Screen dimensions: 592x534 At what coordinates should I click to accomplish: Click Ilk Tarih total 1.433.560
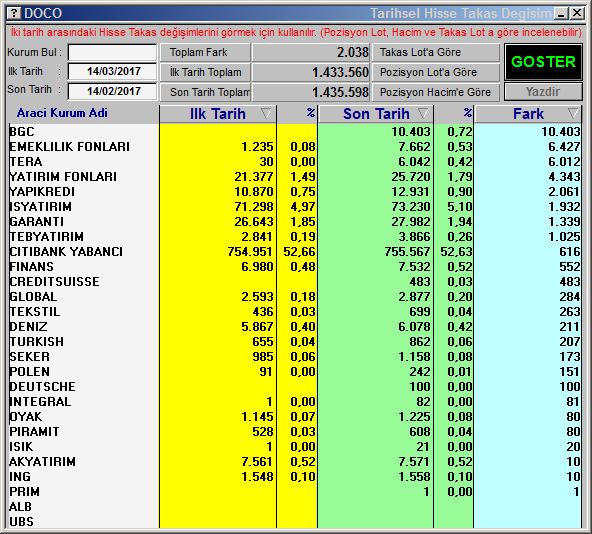point(340,72)
